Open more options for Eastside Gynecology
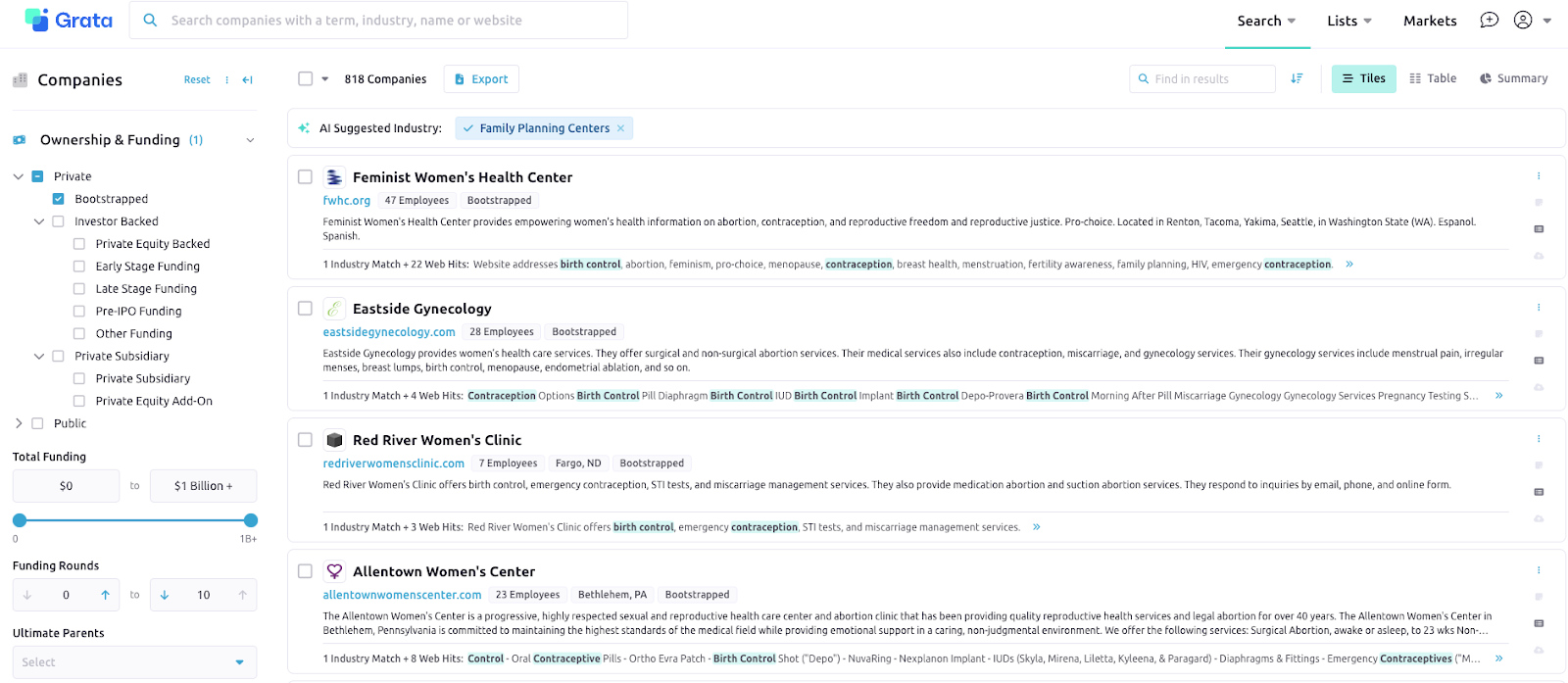Screen dimensions: 1568x683 click(x=1539, y=308)
